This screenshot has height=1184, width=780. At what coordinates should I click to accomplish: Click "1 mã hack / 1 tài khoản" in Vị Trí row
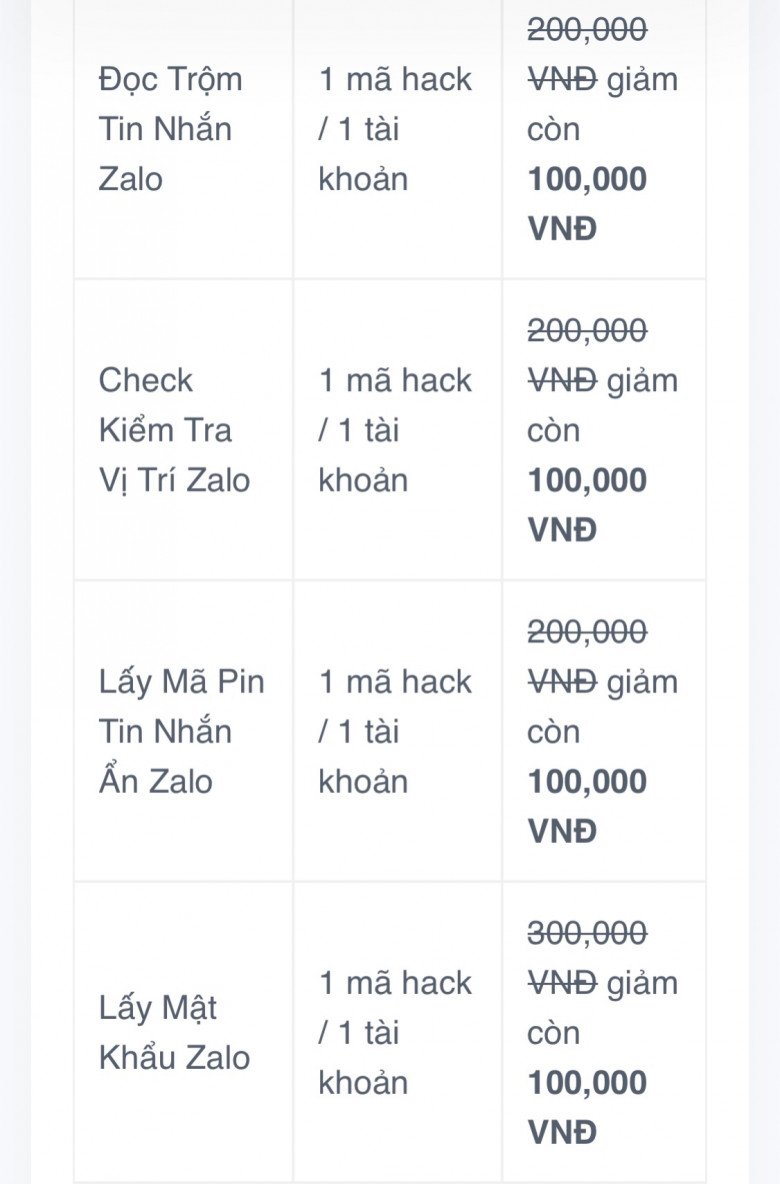click(395, 430)
